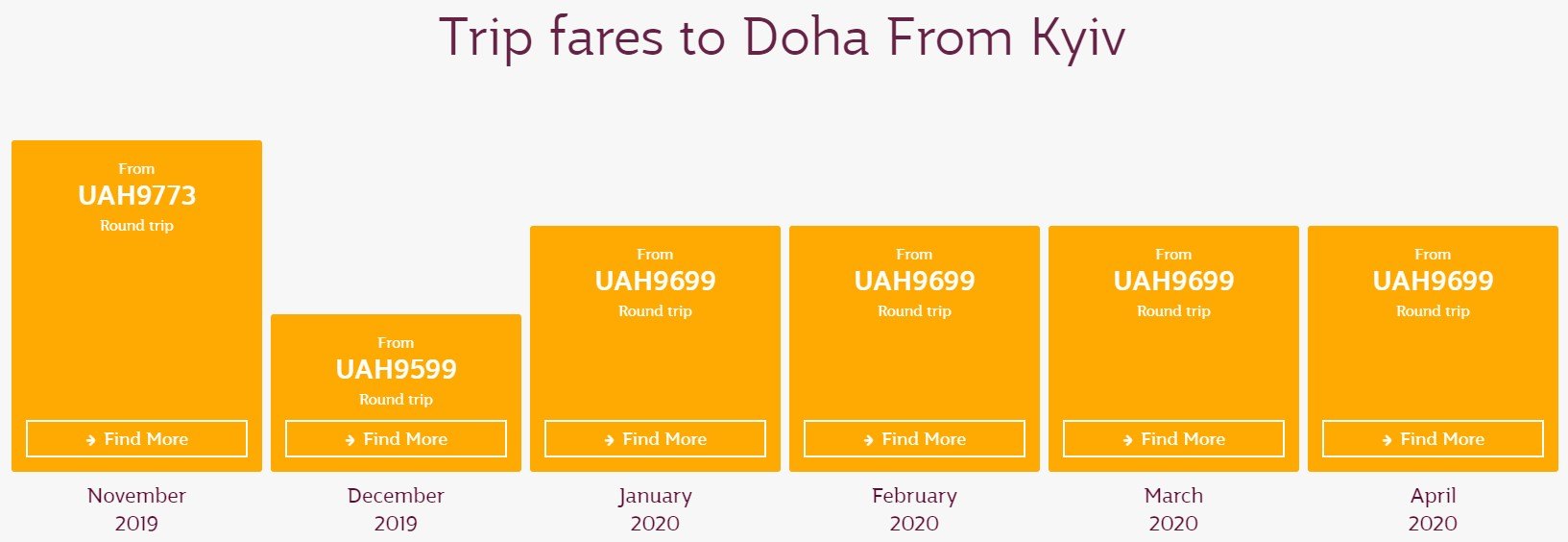Select the UAH9599 December fare price
Viewport: 1568px width, 542px height.
click(x=396, y=370)
